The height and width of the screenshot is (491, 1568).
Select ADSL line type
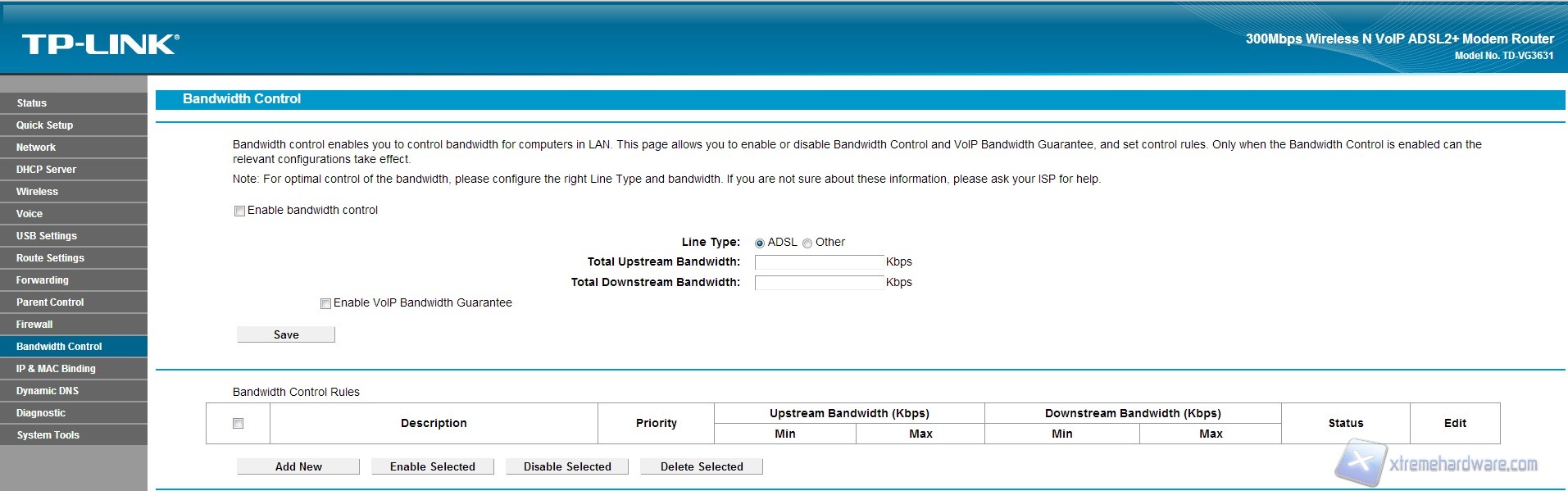pos(760,243)
